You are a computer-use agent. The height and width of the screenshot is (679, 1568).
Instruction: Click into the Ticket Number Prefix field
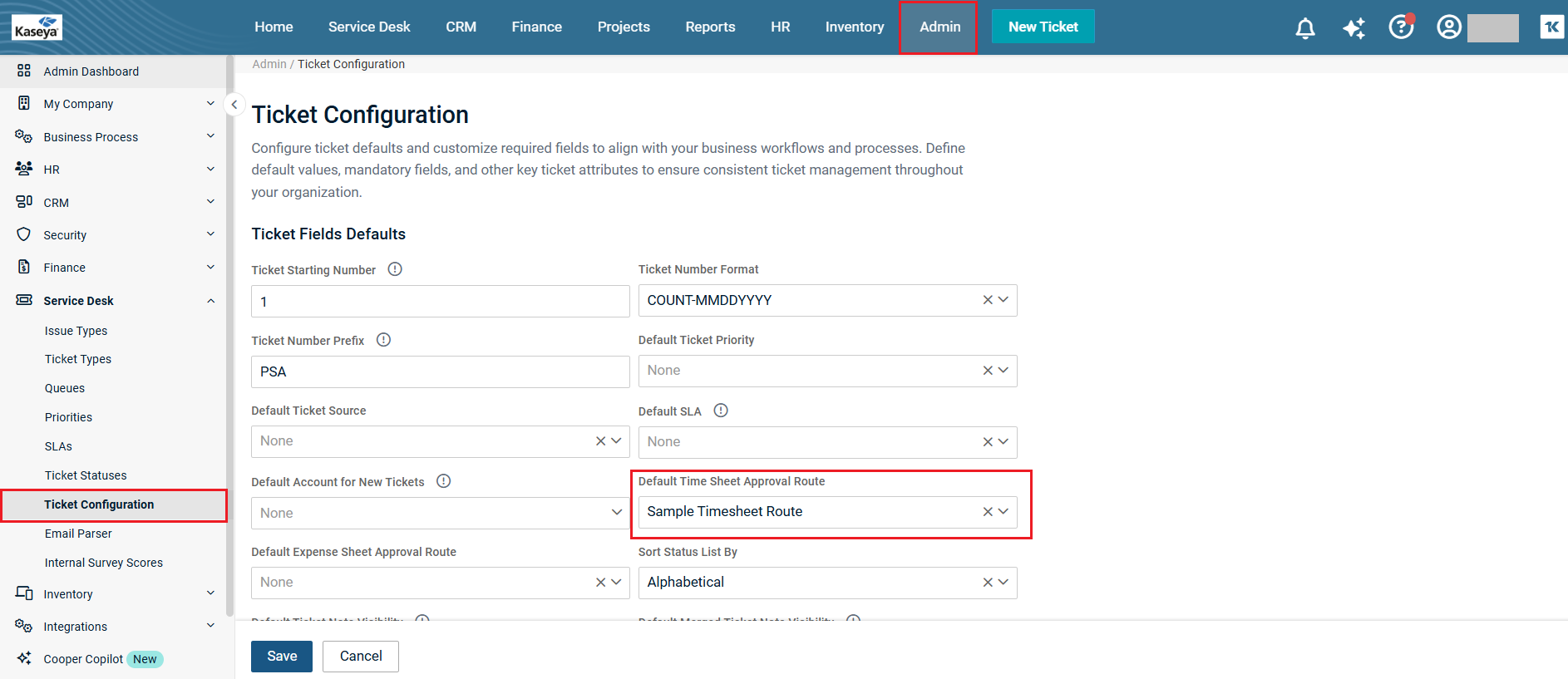440,372
